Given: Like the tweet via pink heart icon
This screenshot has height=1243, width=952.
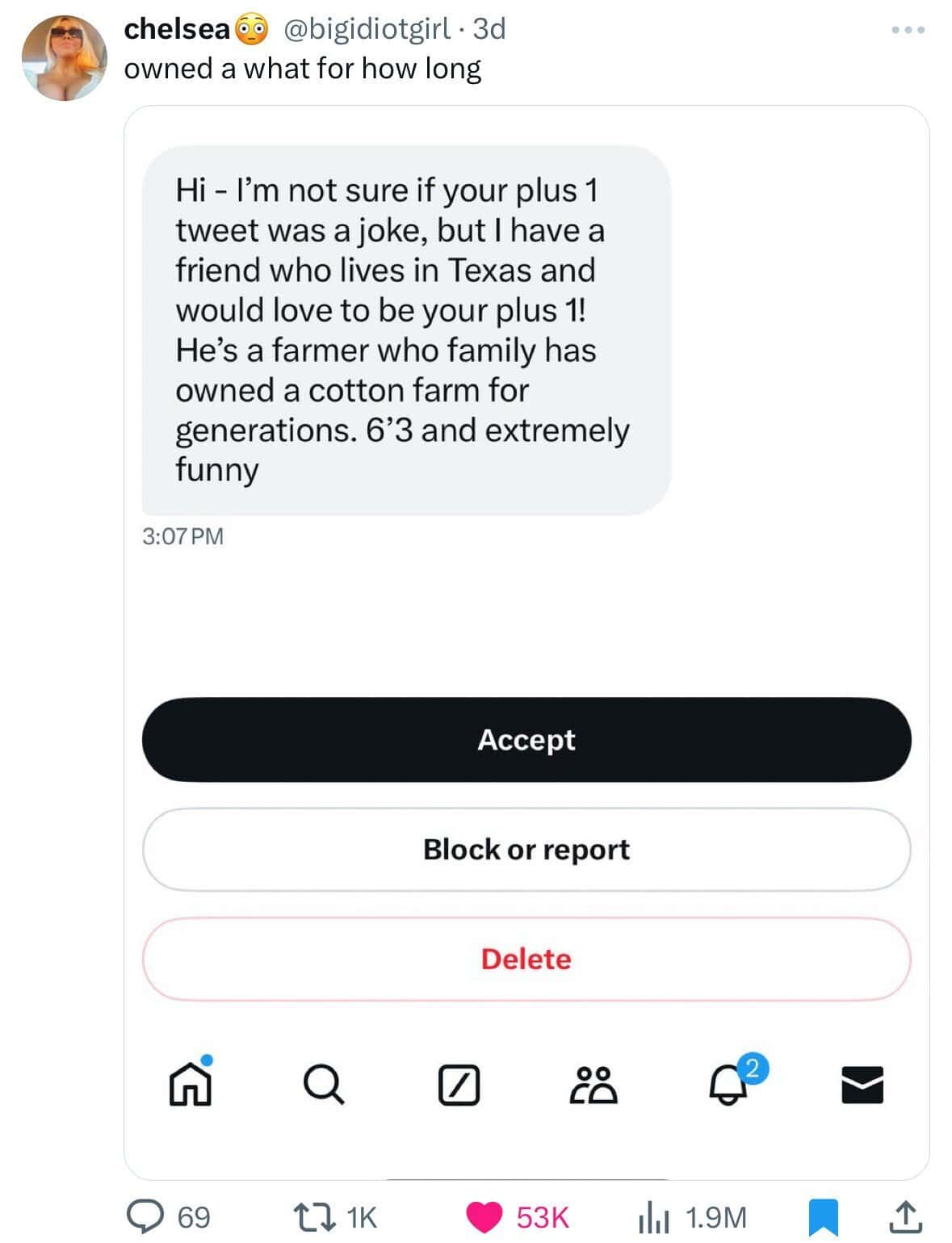Looking at the screenshot, I should coord(484,1217).
